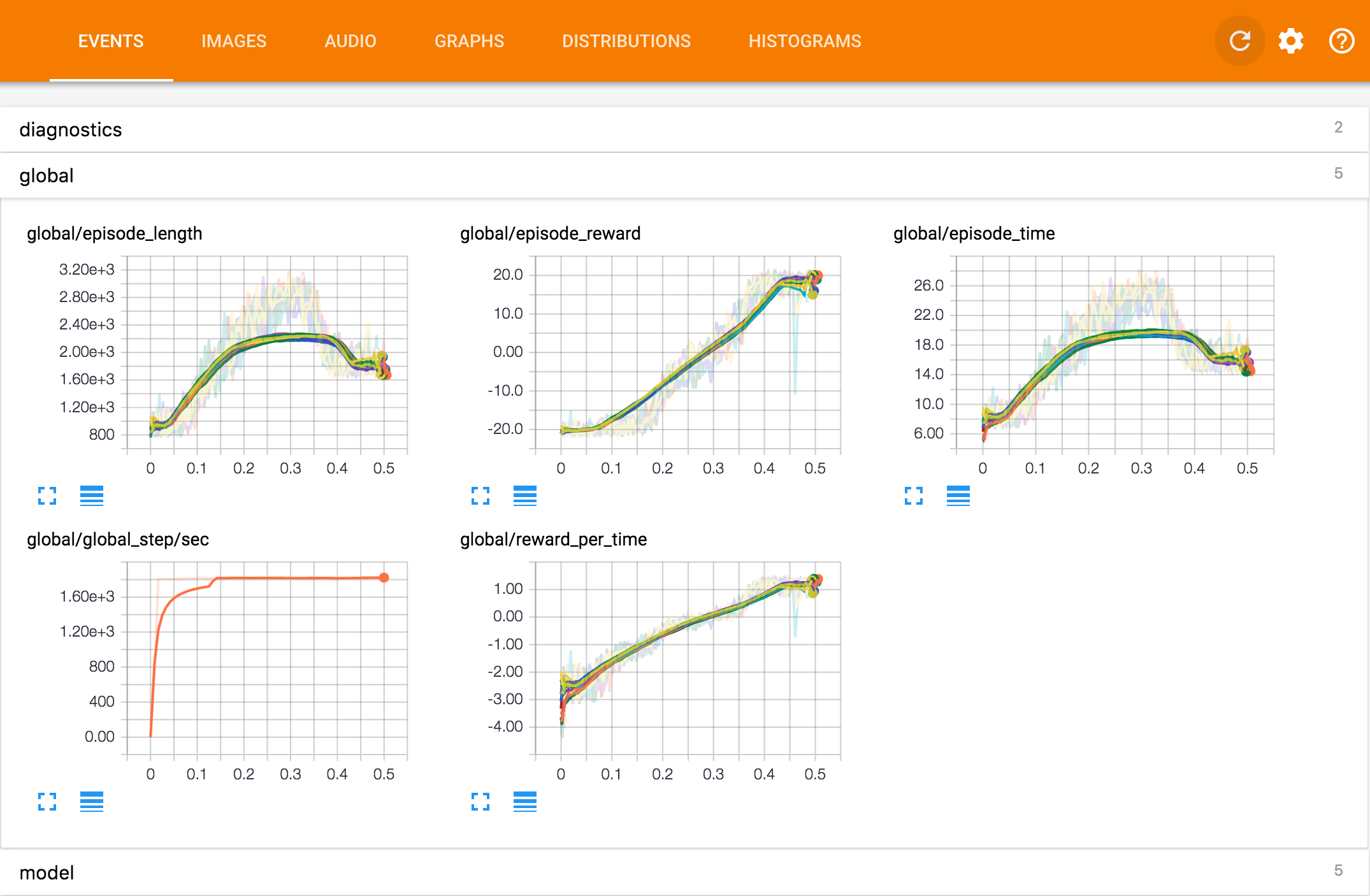Expand episode_time chart to full size
This screenshot has height=896, width=1370.
coord(914,496)
